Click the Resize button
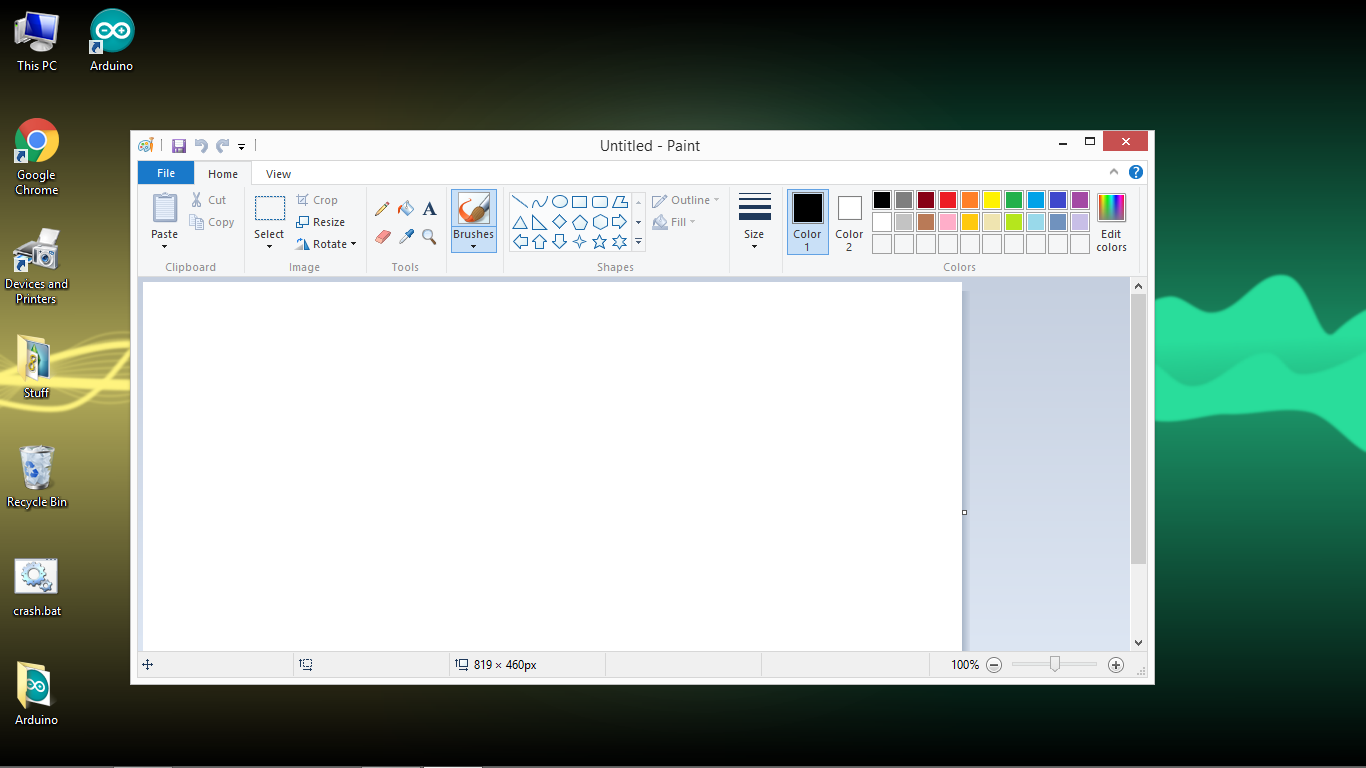Viewport: 1366px width, 768px height. click(322, 221)
